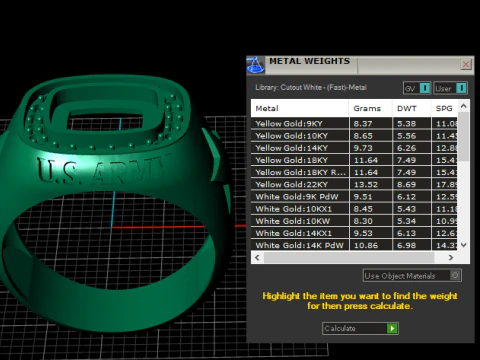Click the horizontal scrollbar right arrow
The image size is (480, 360).
pyautogui.click(x=451, y=258)
